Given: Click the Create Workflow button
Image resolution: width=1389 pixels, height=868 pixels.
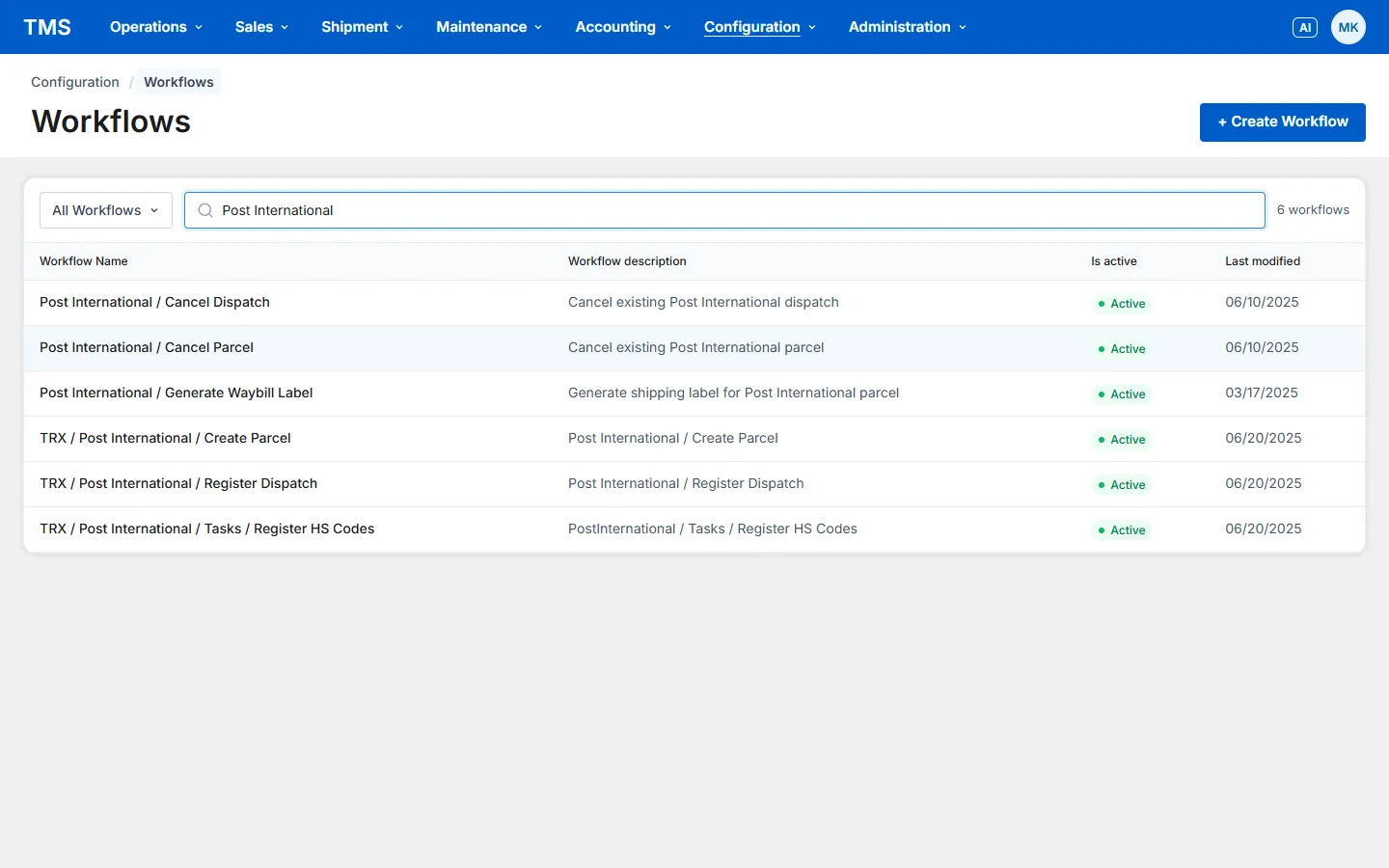Looking at the screenshot, I should pyautogui.click(x=1282, y=122).
